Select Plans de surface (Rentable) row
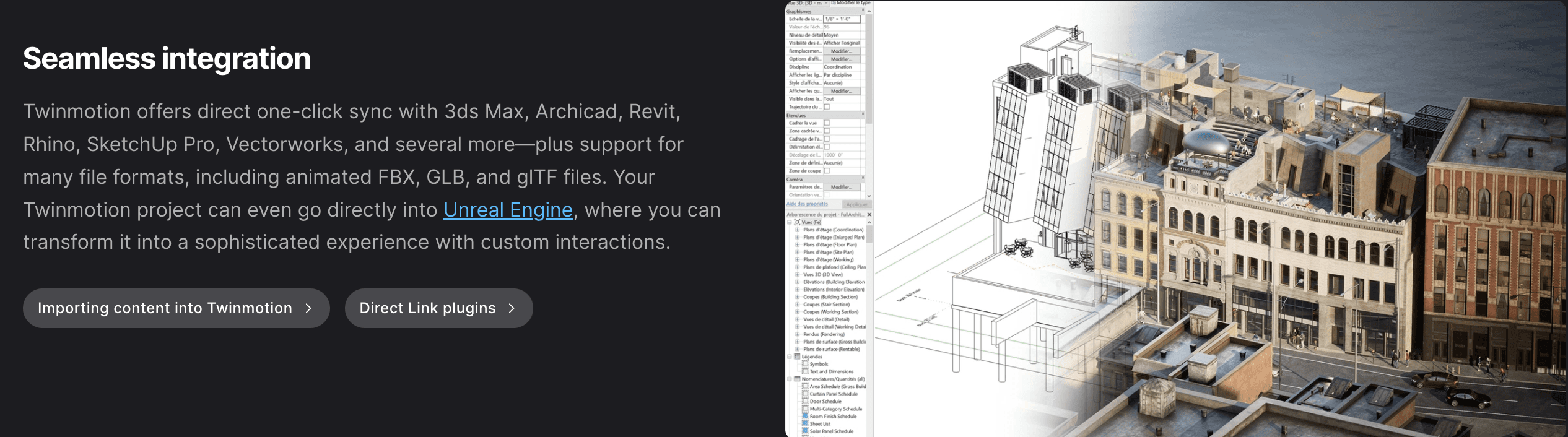 pyautogui.click(x=832, y=348)
